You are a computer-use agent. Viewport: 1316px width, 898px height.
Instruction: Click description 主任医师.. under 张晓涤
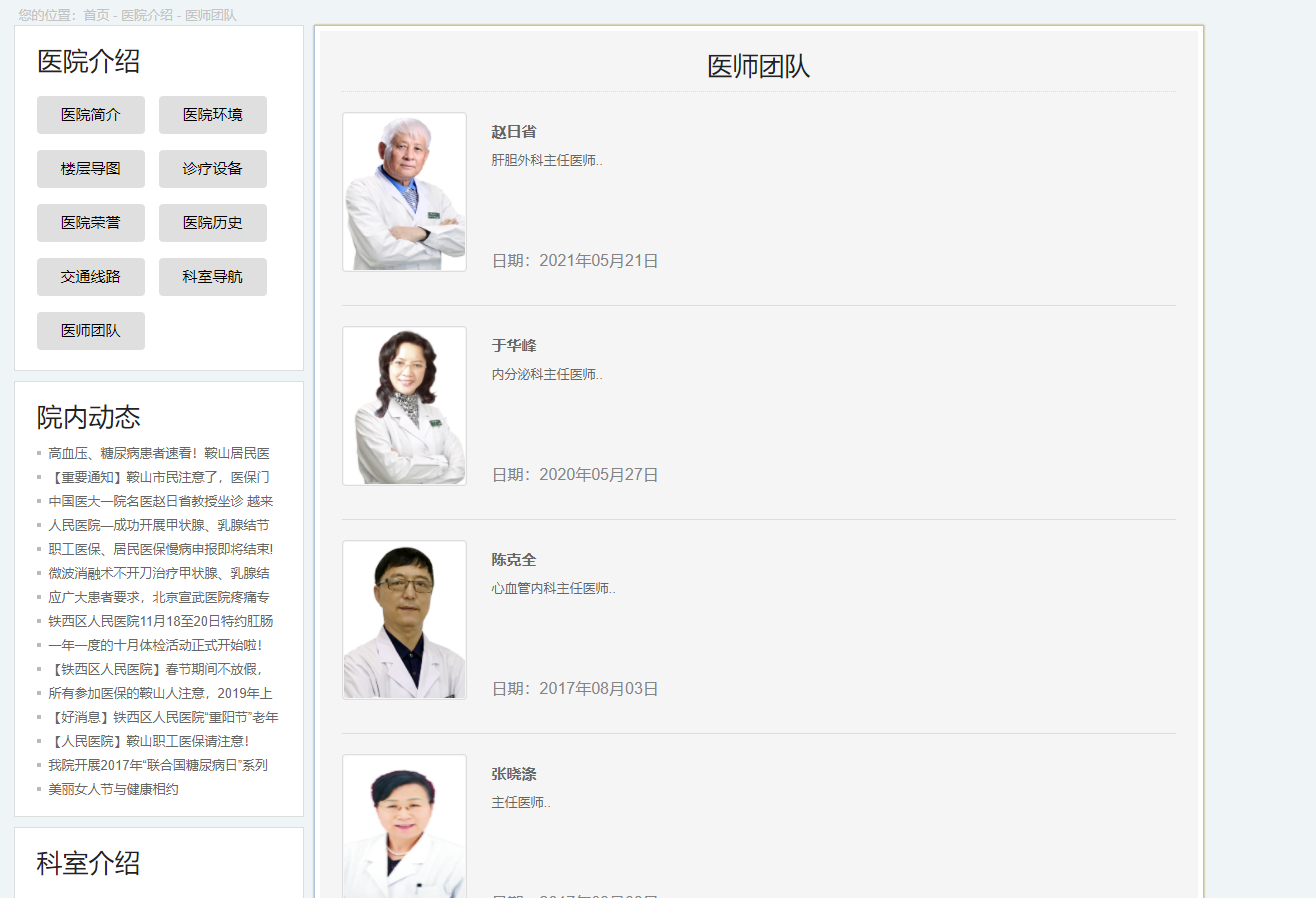(521, 802)
